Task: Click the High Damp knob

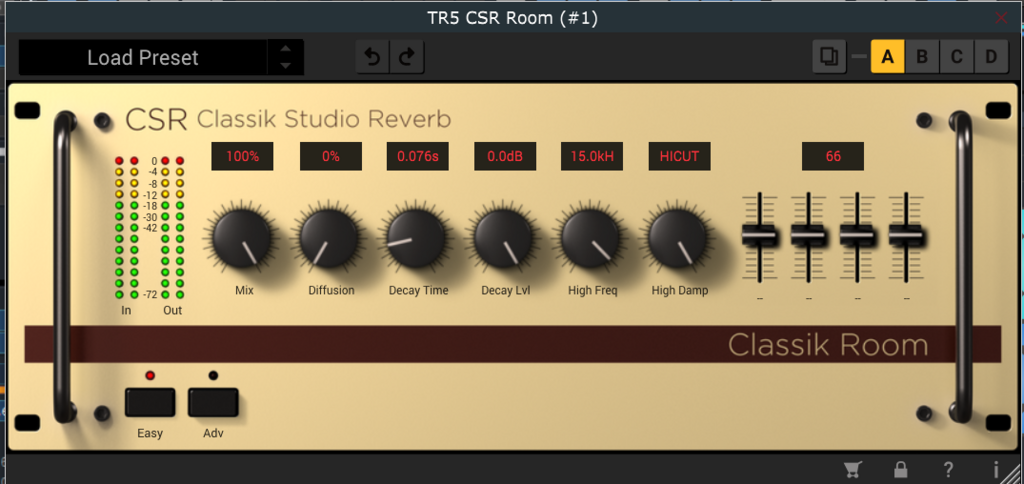Action: pos(678,239)
